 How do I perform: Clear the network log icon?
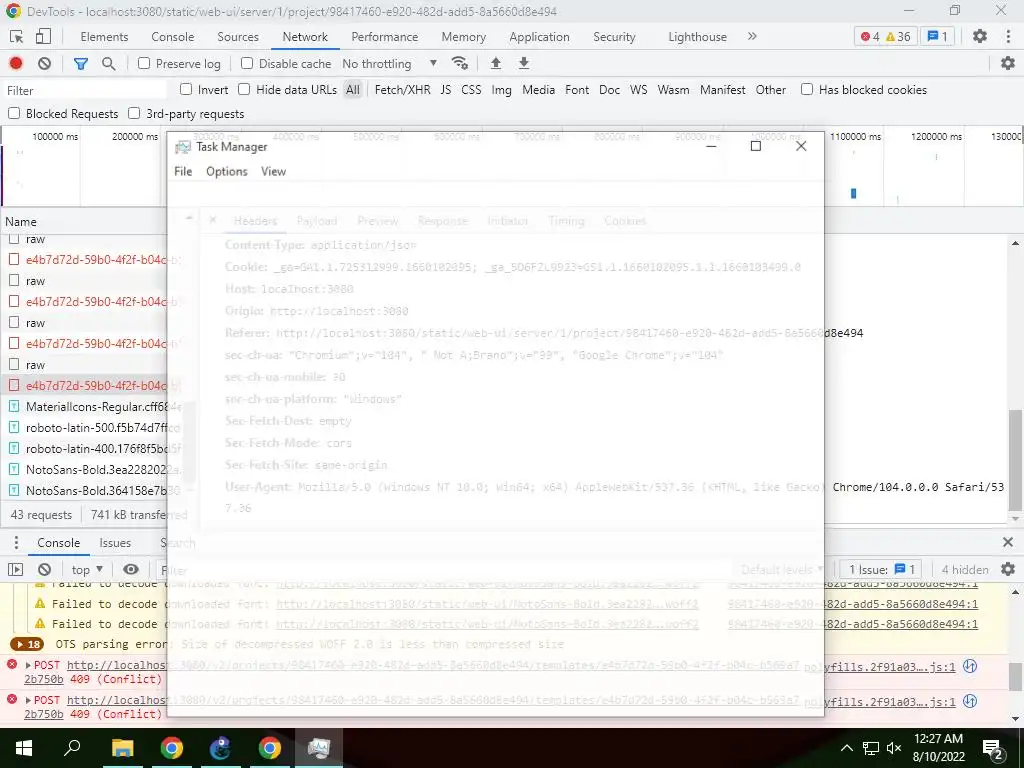[44, 63]
